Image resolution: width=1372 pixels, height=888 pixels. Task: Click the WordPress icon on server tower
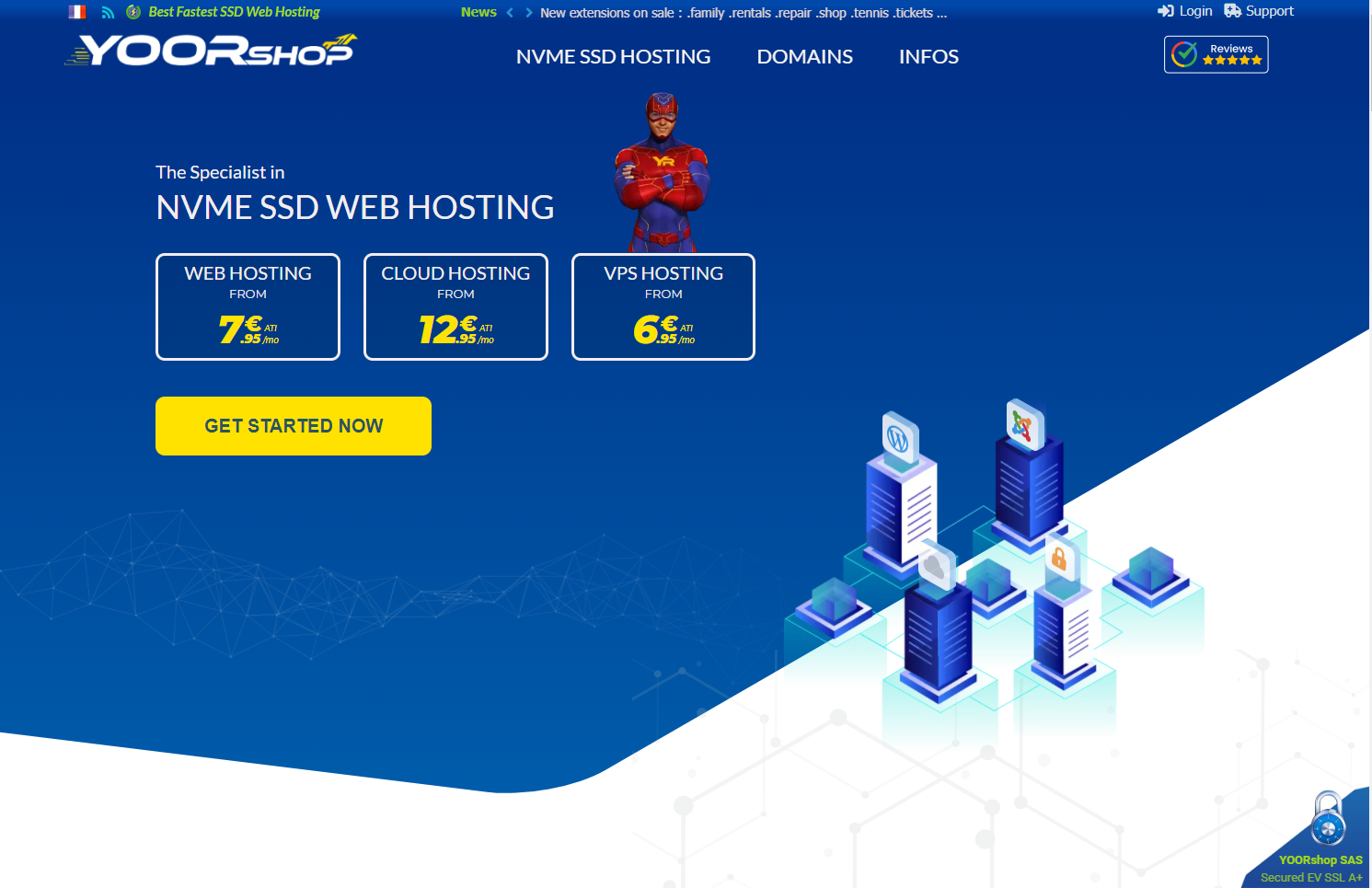pos(898,440)
